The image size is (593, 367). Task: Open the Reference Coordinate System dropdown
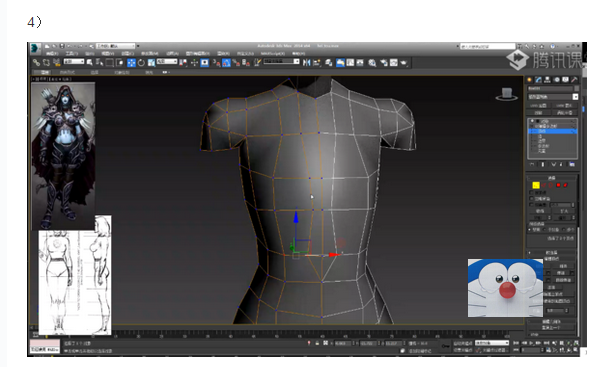167,61
